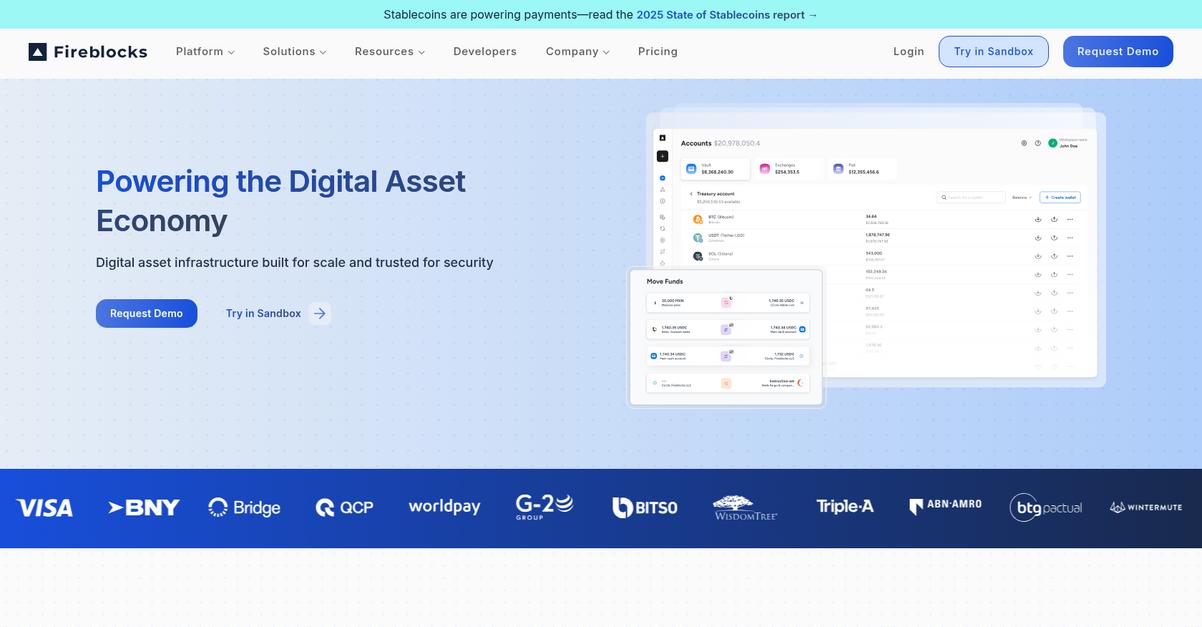The width and height of the screenshot is (1202, 627).
Task: Expand the Solutions menu
Action: pyautogui.click(x=294, y=51)
